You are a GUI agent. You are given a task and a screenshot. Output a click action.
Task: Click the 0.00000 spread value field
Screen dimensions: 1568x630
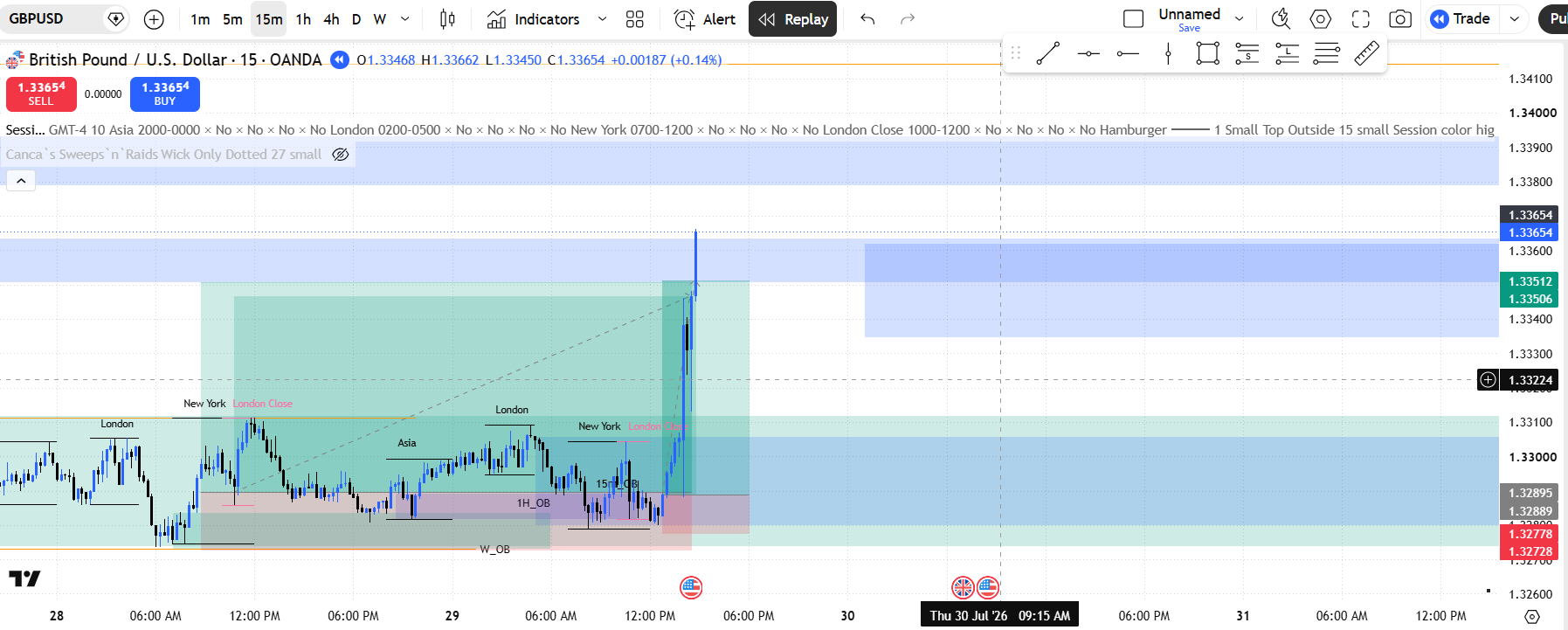103,94
